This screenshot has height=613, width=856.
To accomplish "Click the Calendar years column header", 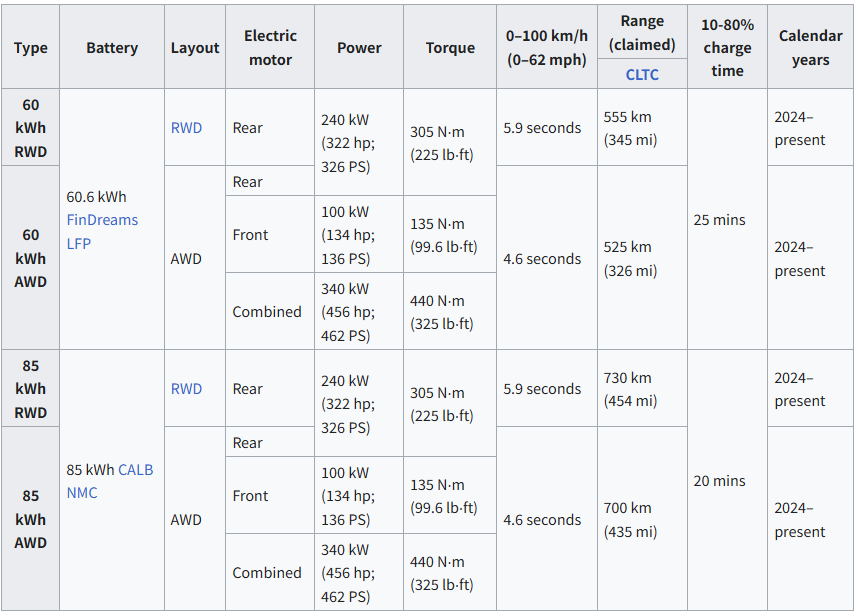I will tap(810, 48).
